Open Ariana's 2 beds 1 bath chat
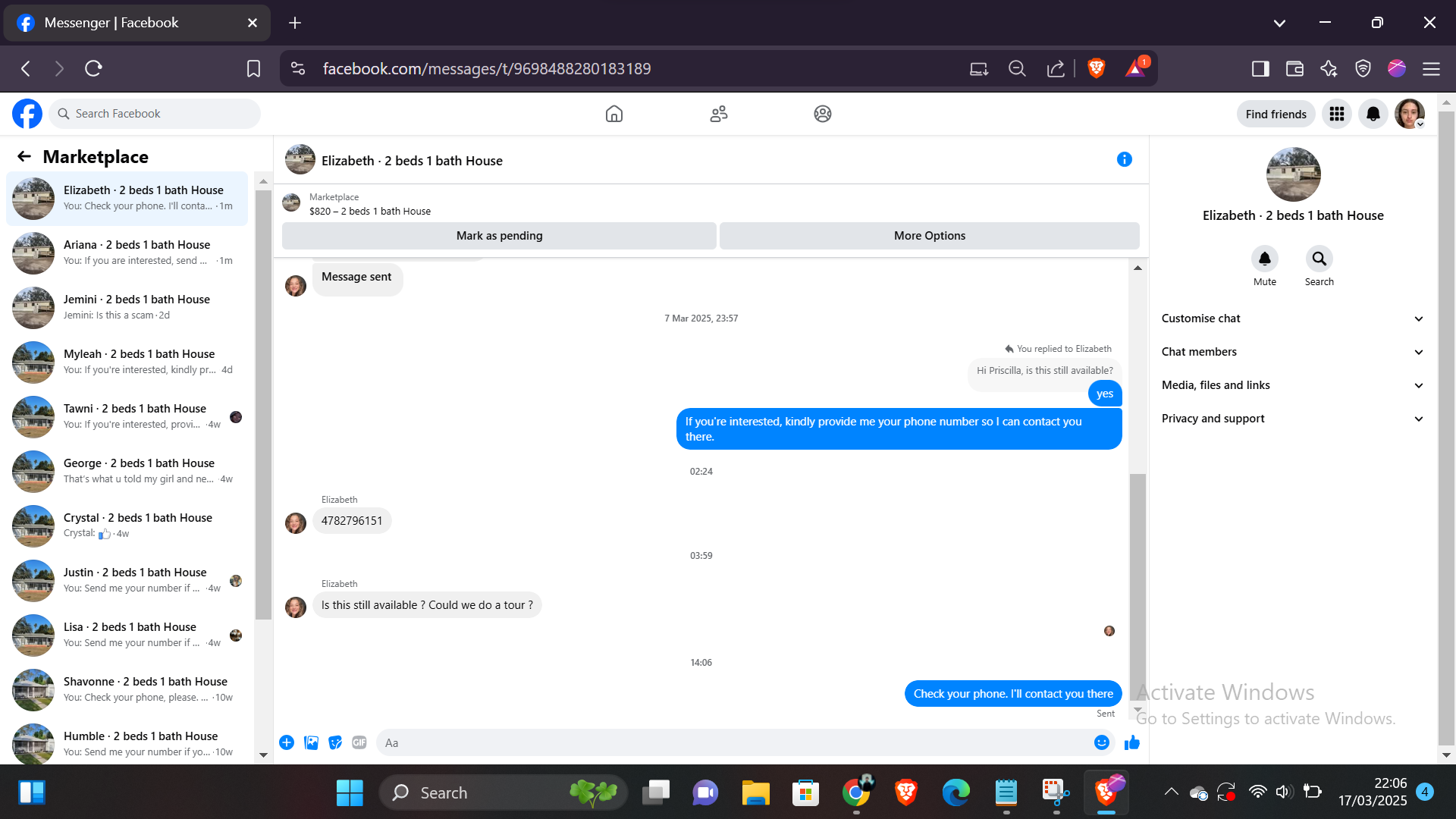Image resolution: width=1456 pixels, height=819 pixels. (x=127, y=253)
